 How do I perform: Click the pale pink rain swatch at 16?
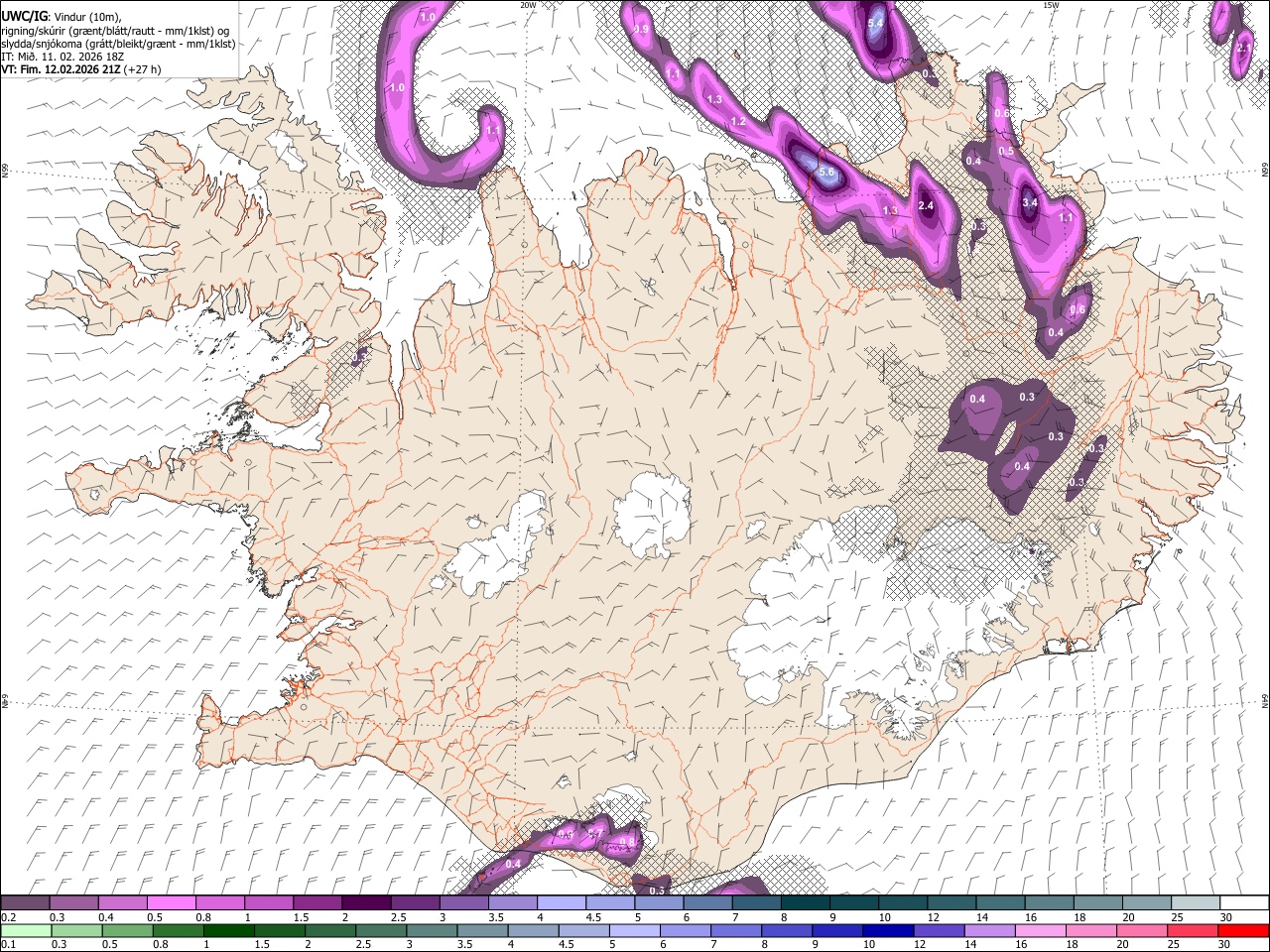click(1040, 931)
